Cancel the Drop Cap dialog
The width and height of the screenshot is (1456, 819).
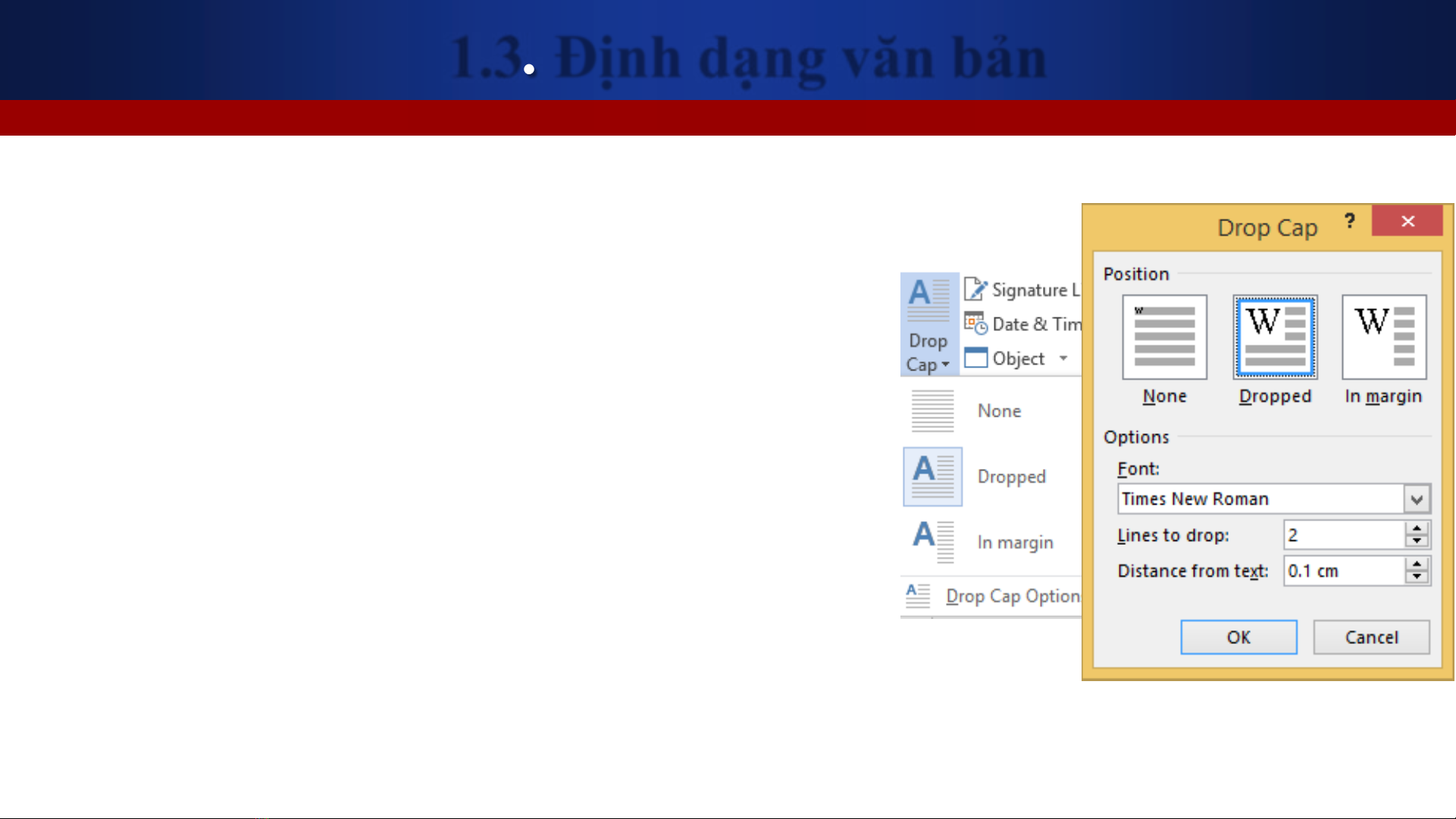tap(1371, 637)
